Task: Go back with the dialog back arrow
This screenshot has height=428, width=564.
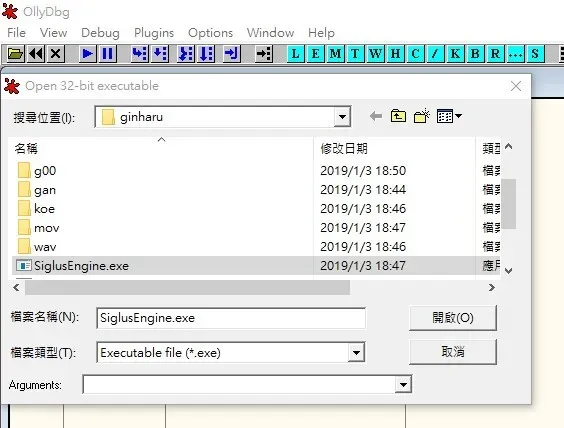Action: [376, 116]
